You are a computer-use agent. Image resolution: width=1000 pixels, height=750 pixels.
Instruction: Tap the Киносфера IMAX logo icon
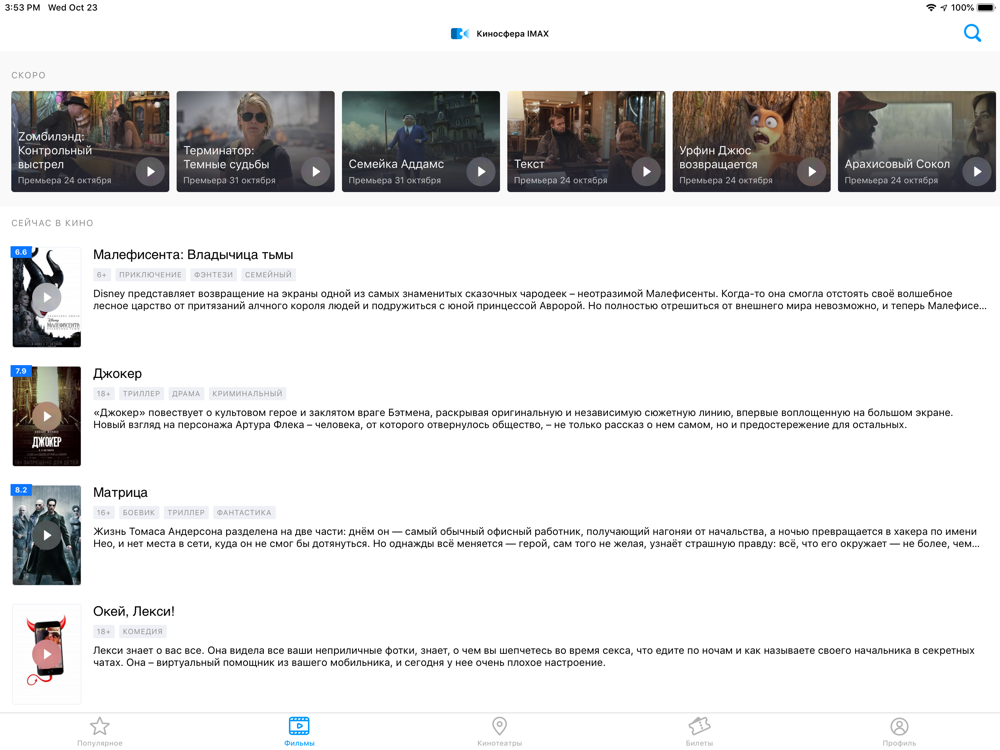[460, 34]
